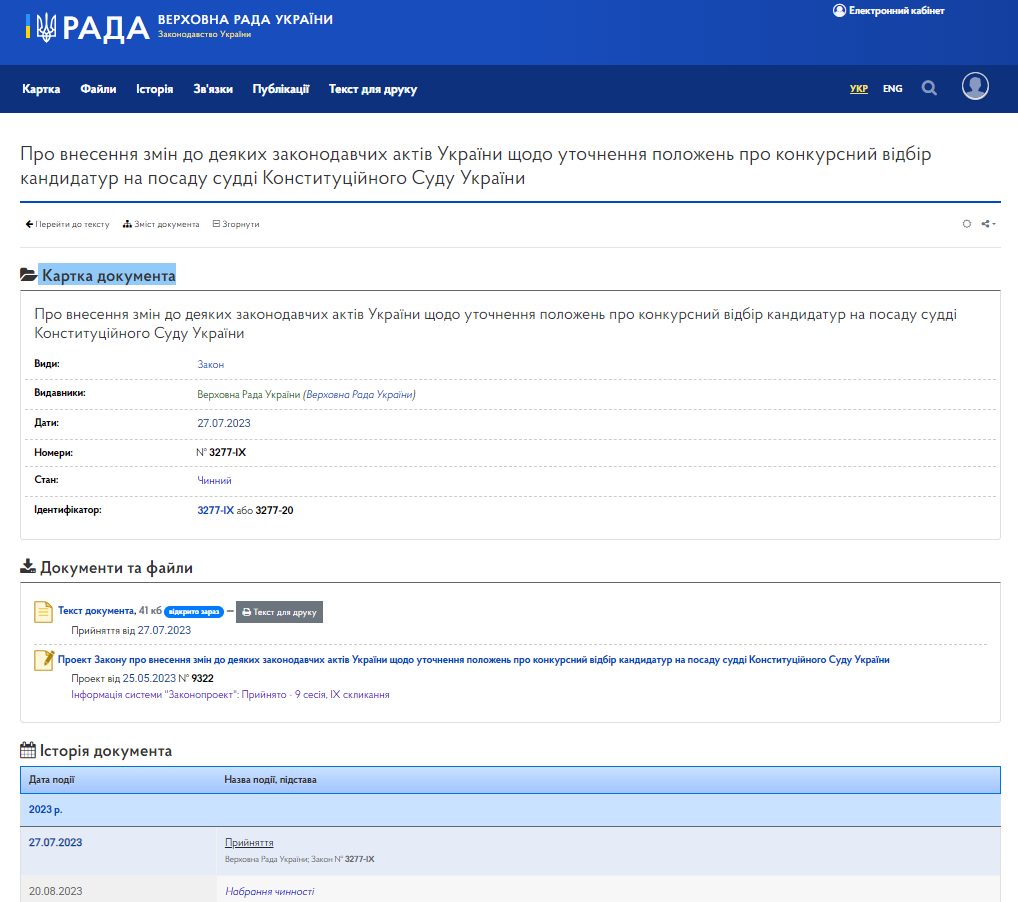Click the calendar icon beside Історія документа
1018x902 pixels.
pyautogui.click(x=28, y=749)
